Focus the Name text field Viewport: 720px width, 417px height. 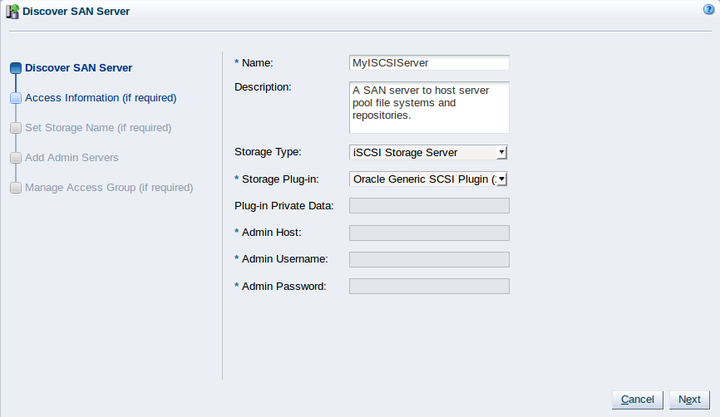click(x=429, y=62)
